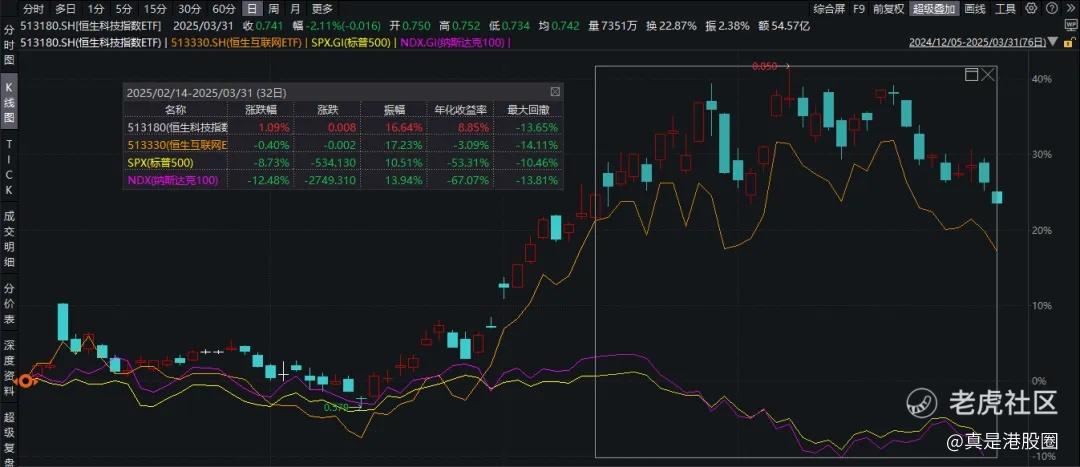Open the 超级复盘 sidebar tab
Image resolution: width=1080 pixels, height=467 pixels.
pos(9,439)
